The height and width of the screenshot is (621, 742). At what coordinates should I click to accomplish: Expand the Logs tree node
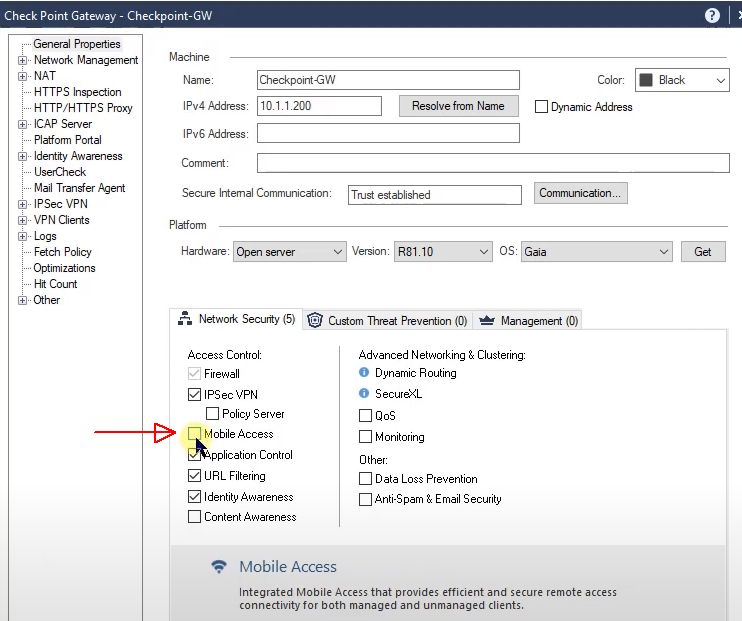tap(22, 236)
